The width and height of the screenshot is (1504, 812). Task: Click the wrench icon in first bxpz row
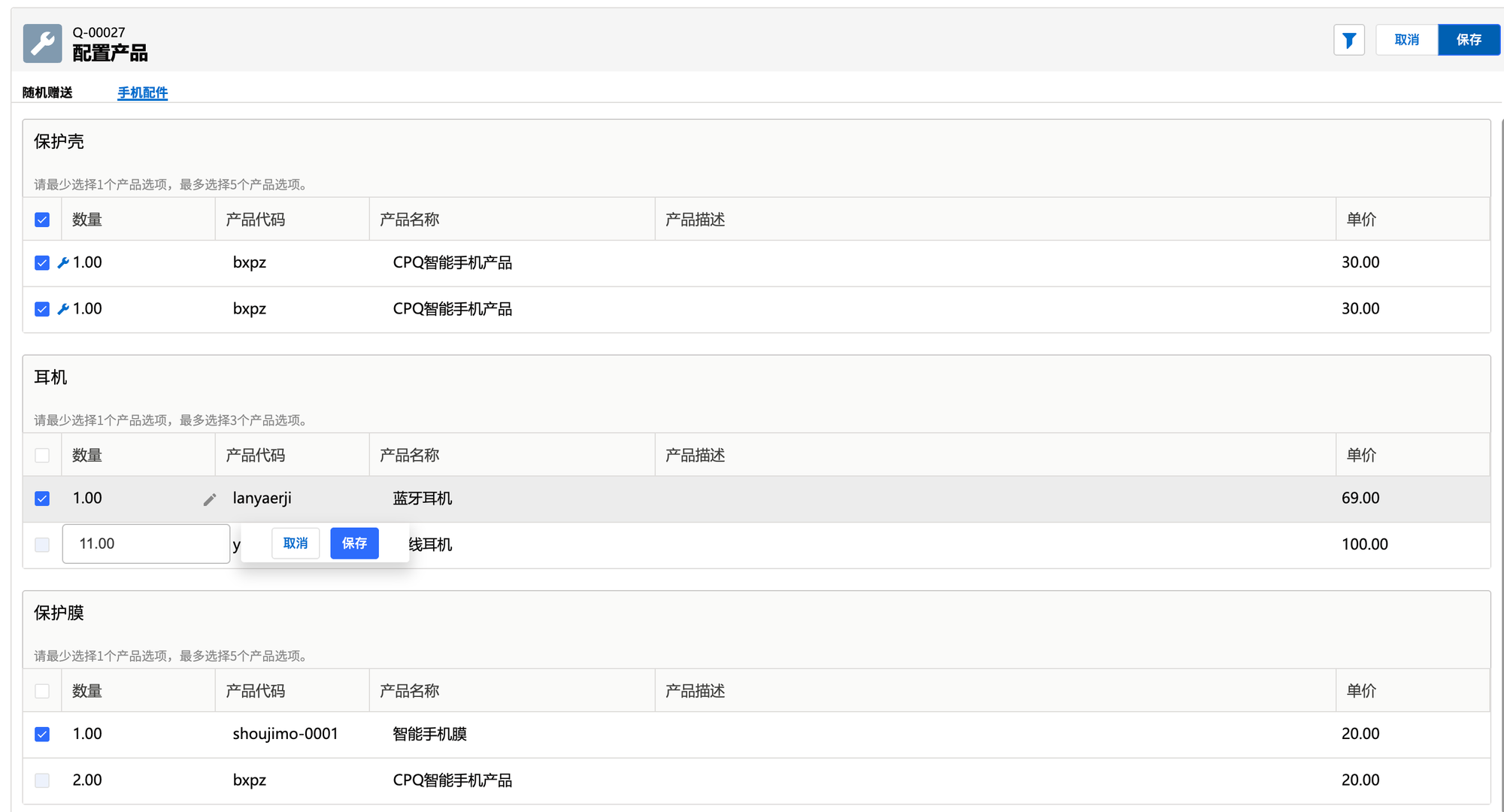coord(63,263)
